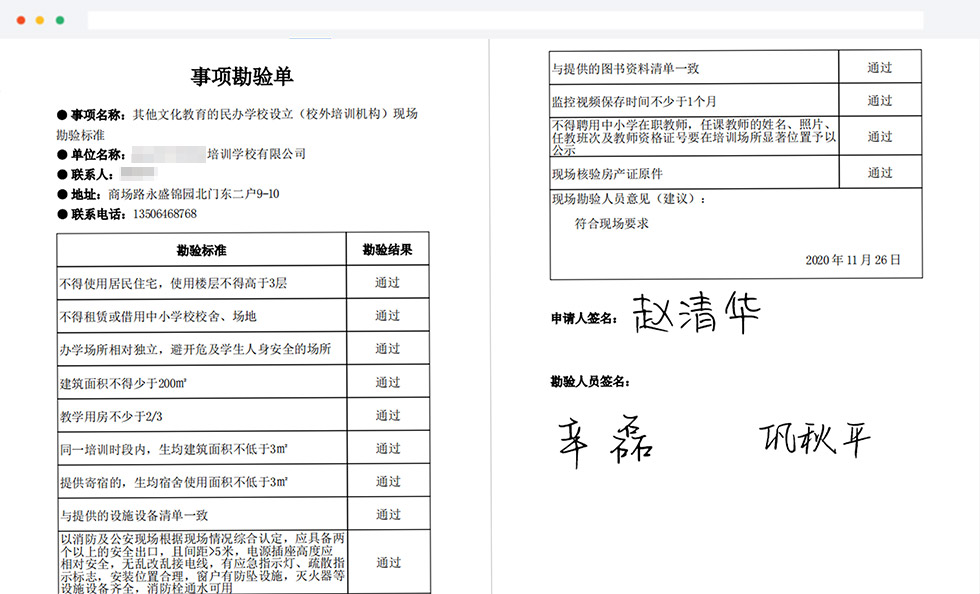Maximize the window with the green button
The image size is (980, 594).
pos(60,20)
